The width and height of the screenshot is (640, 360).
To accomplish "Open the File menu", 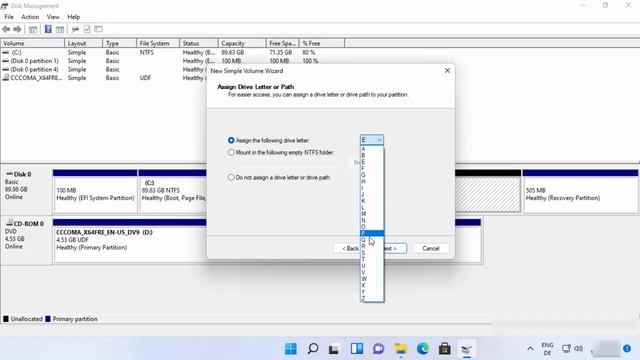I will [9, 17].
